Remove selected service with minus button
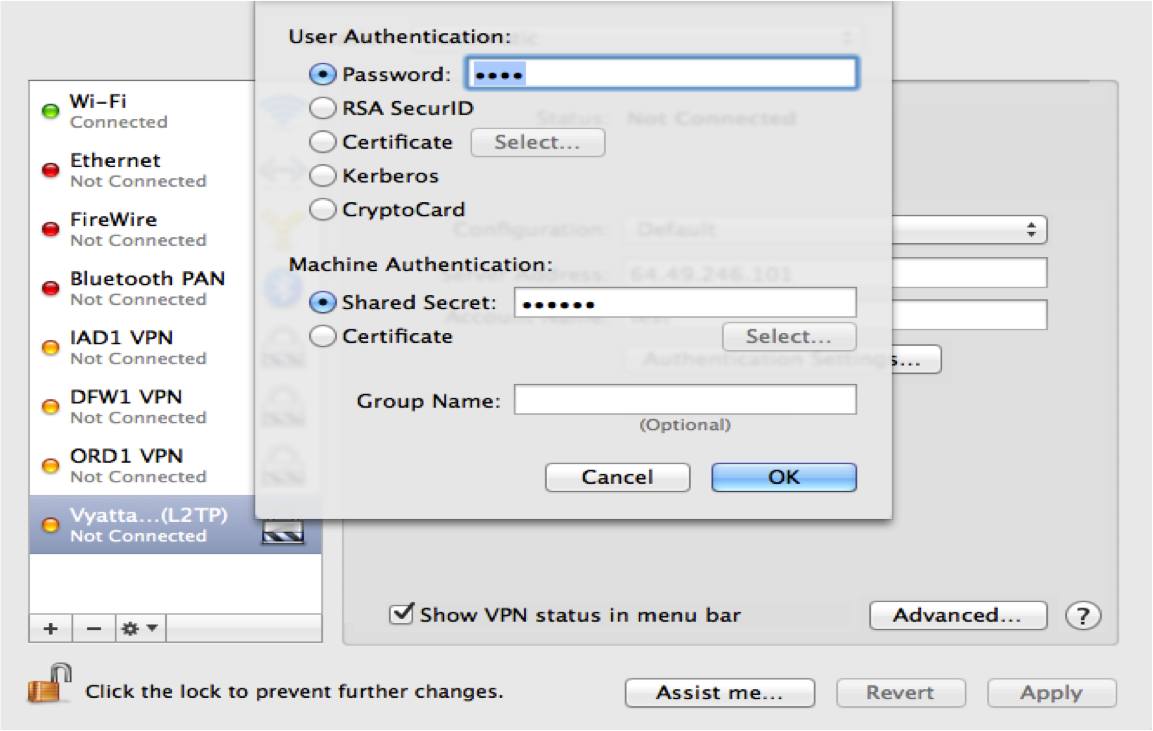The width and height of the screenshot is (1153, 731). [x=93, y=629]
